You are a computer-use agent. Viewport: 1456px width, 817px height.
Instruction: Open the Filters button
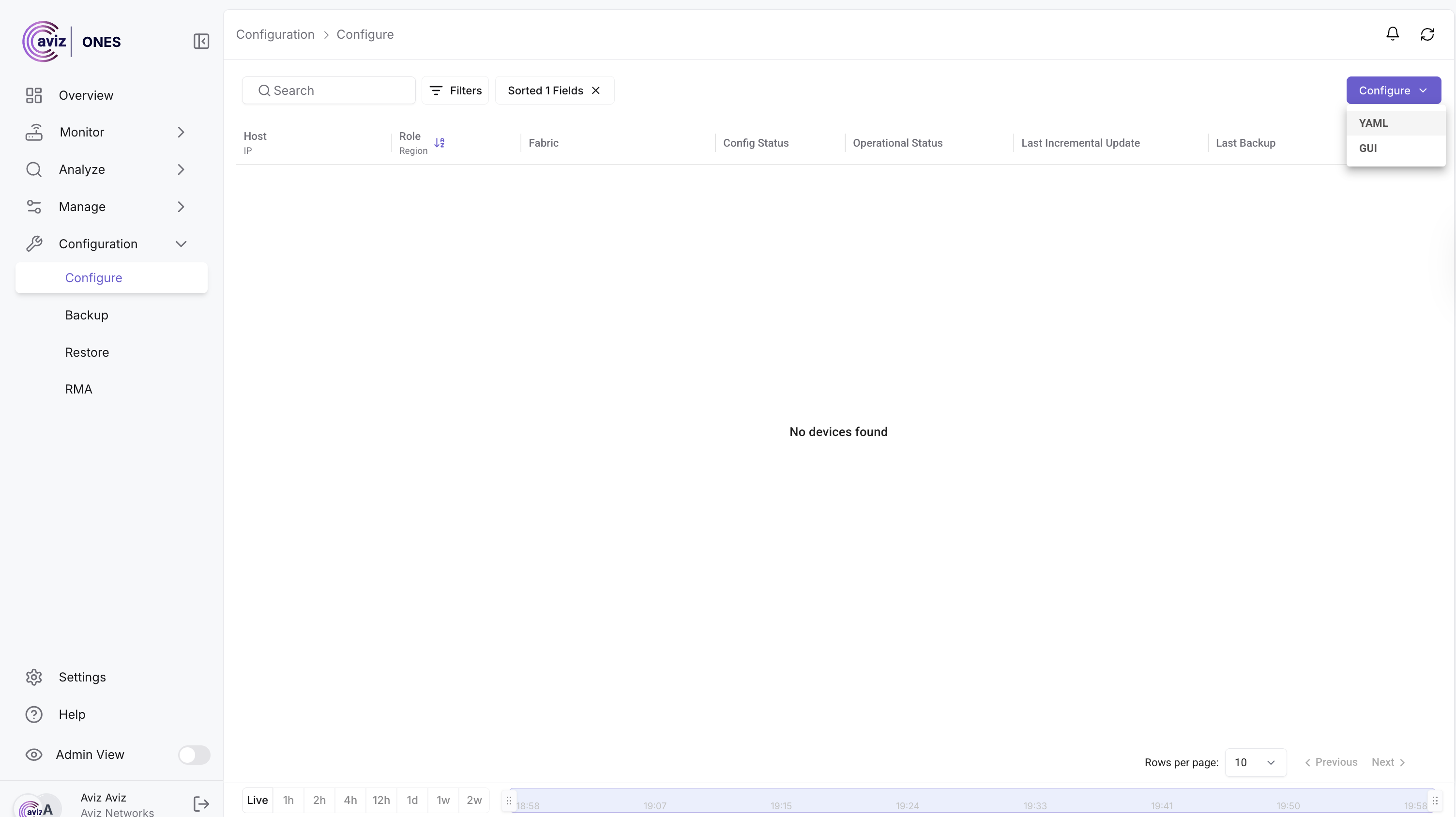455,91
